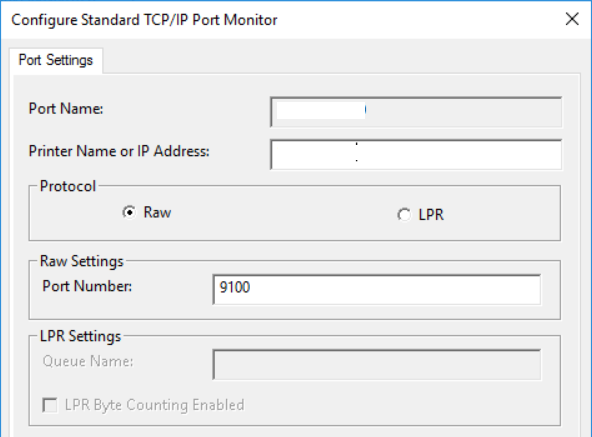Click the greyed "Queue Name:" label
This screenshot has height=437, width=592.
click(x=88, y=361)
